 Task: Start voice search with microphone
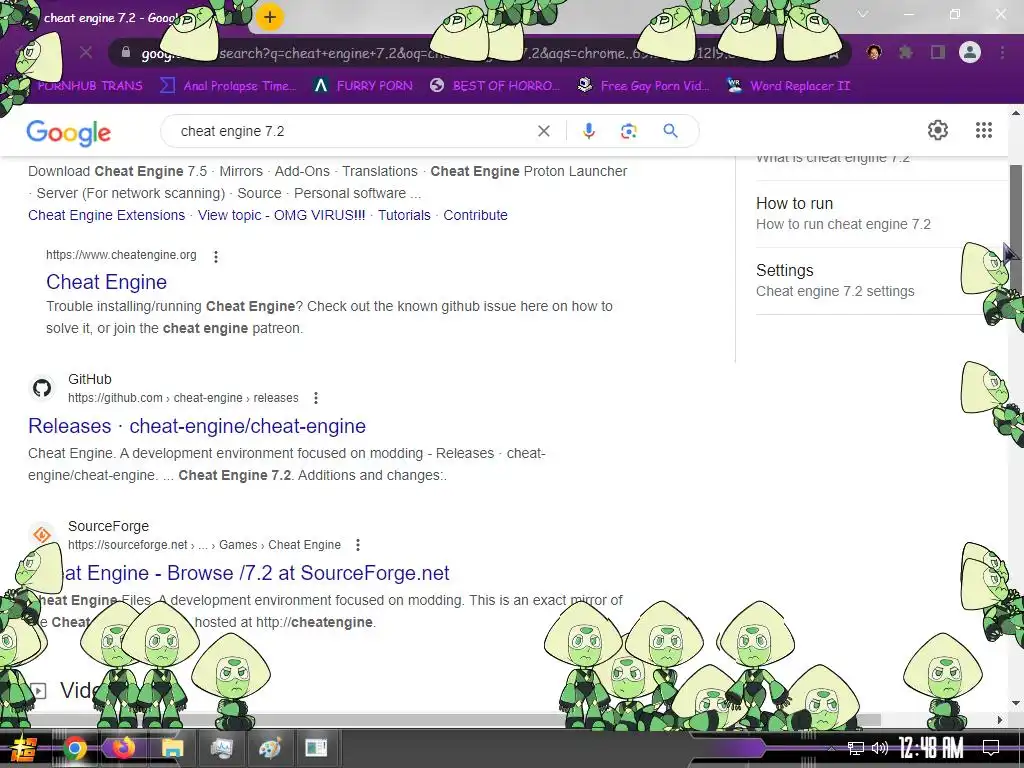(588, 131)
